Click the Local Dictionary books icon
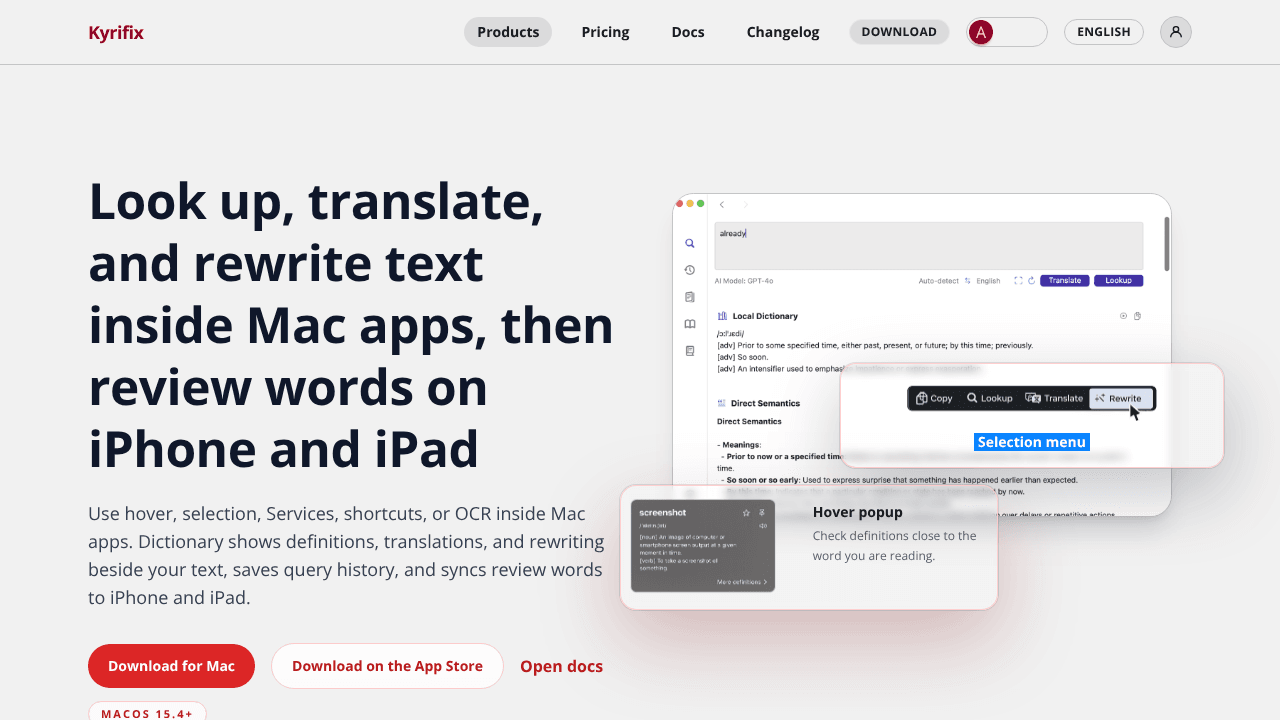 (x=722, y=316)
